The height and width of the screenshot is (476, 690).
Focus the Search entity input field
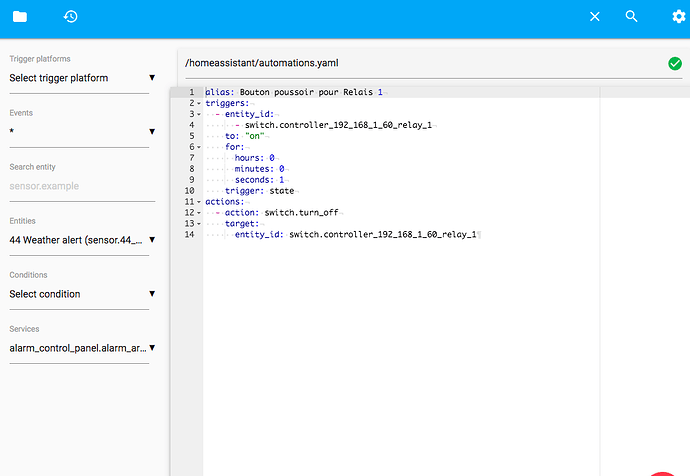pos(82,186)
